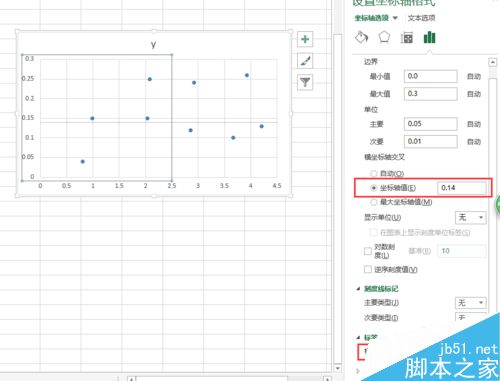Image resolution: width=500 pixels, height=381 pixels.
Task: Open the 次要类型 dropdown
Action: click(x=470, y=317)
